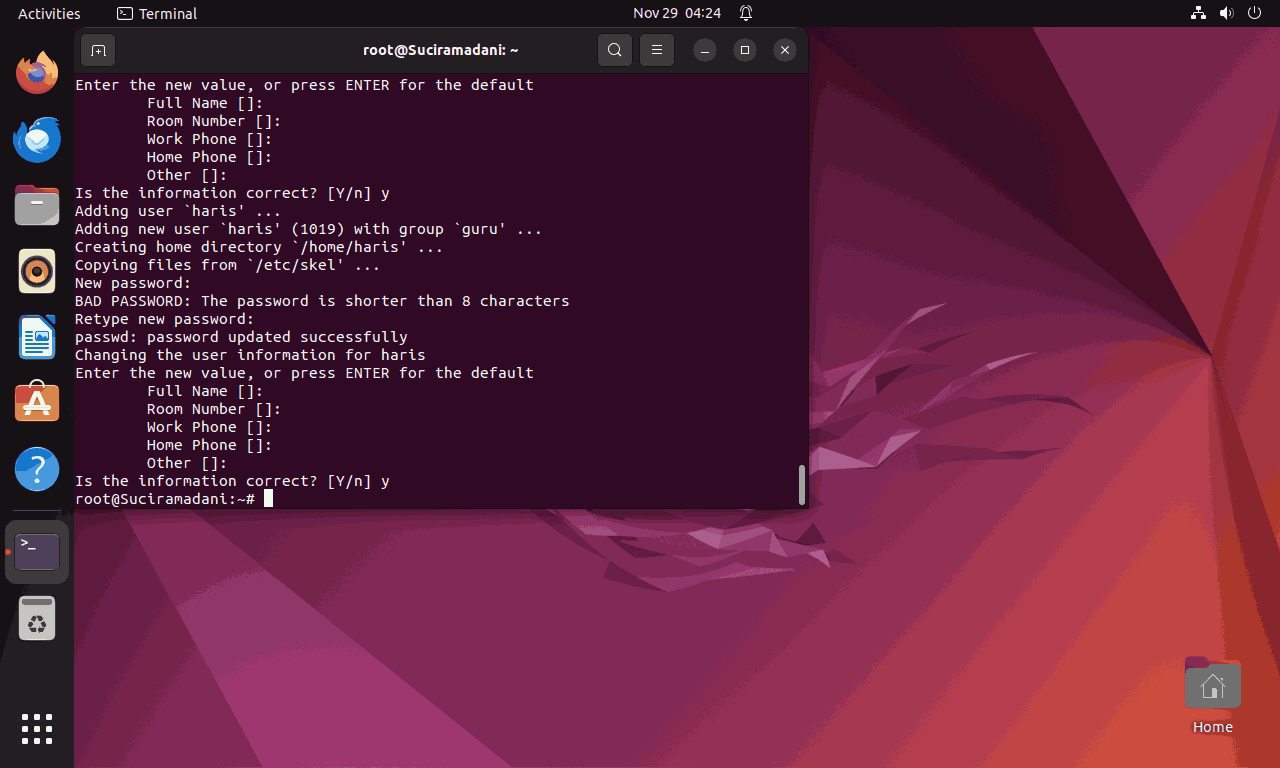
Task: Click 'Adding new user haris (1019)' line
Action: pyautogui.click(x=308, y=229)
